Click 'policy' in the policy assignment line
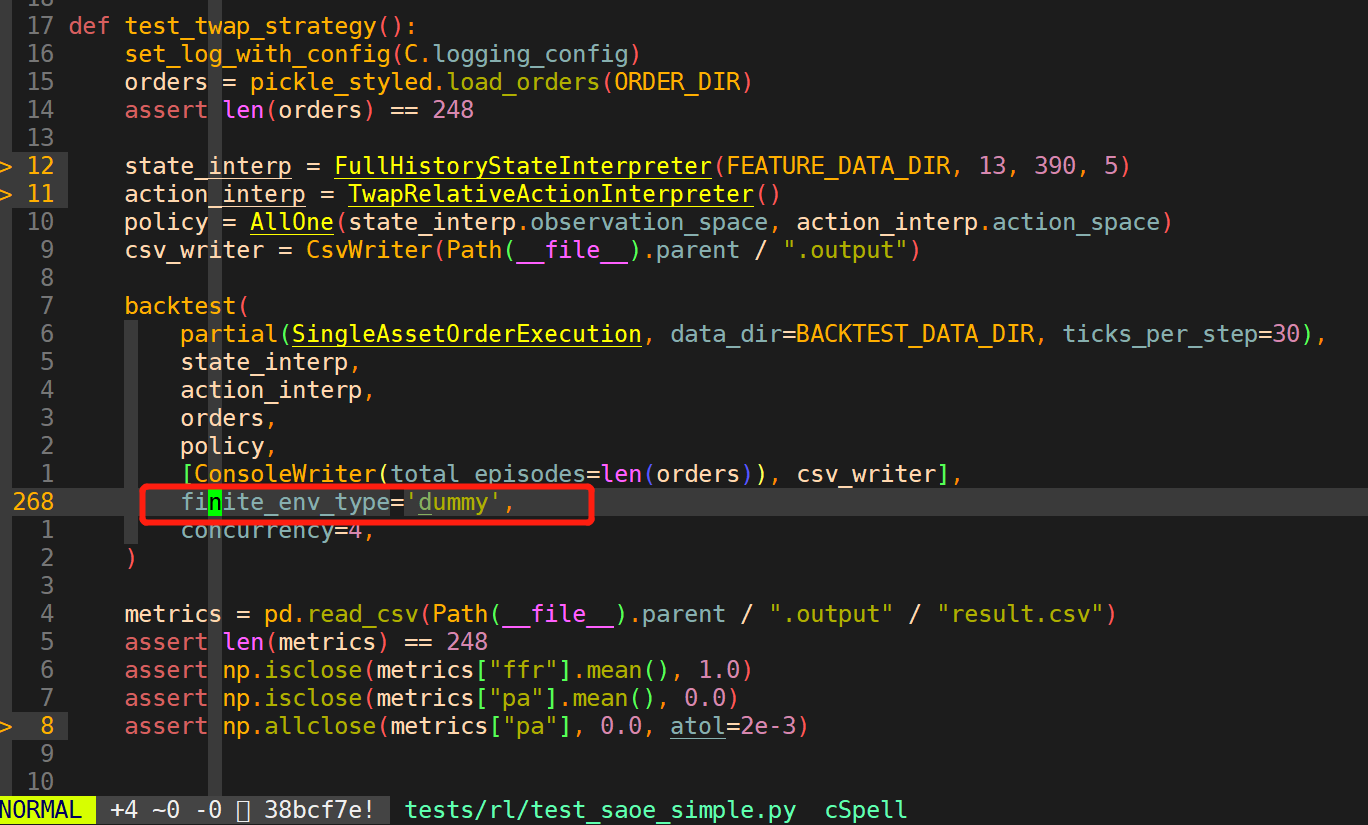 166,221
